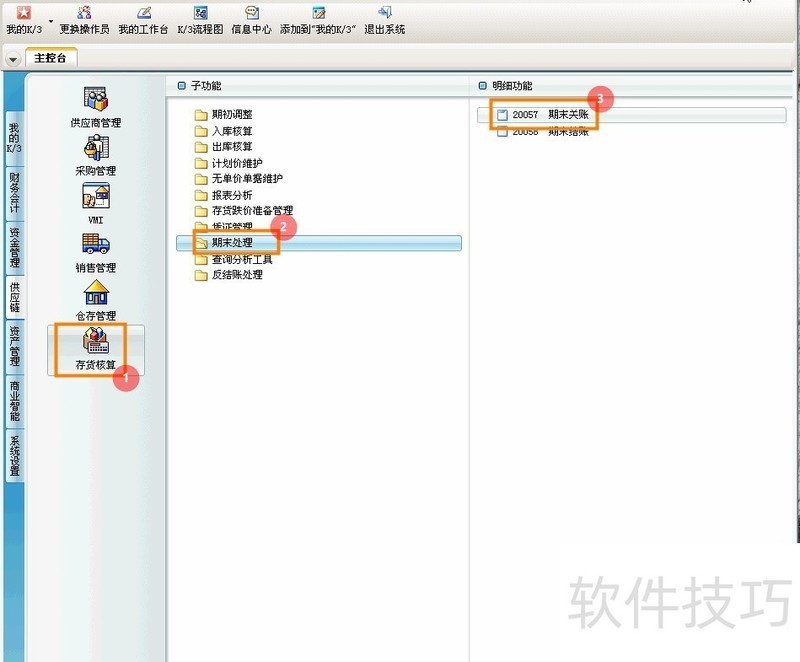Select the 财务会计 vertical side tab
The width and height of the screenshot is (800, 662).
point(14,193)
